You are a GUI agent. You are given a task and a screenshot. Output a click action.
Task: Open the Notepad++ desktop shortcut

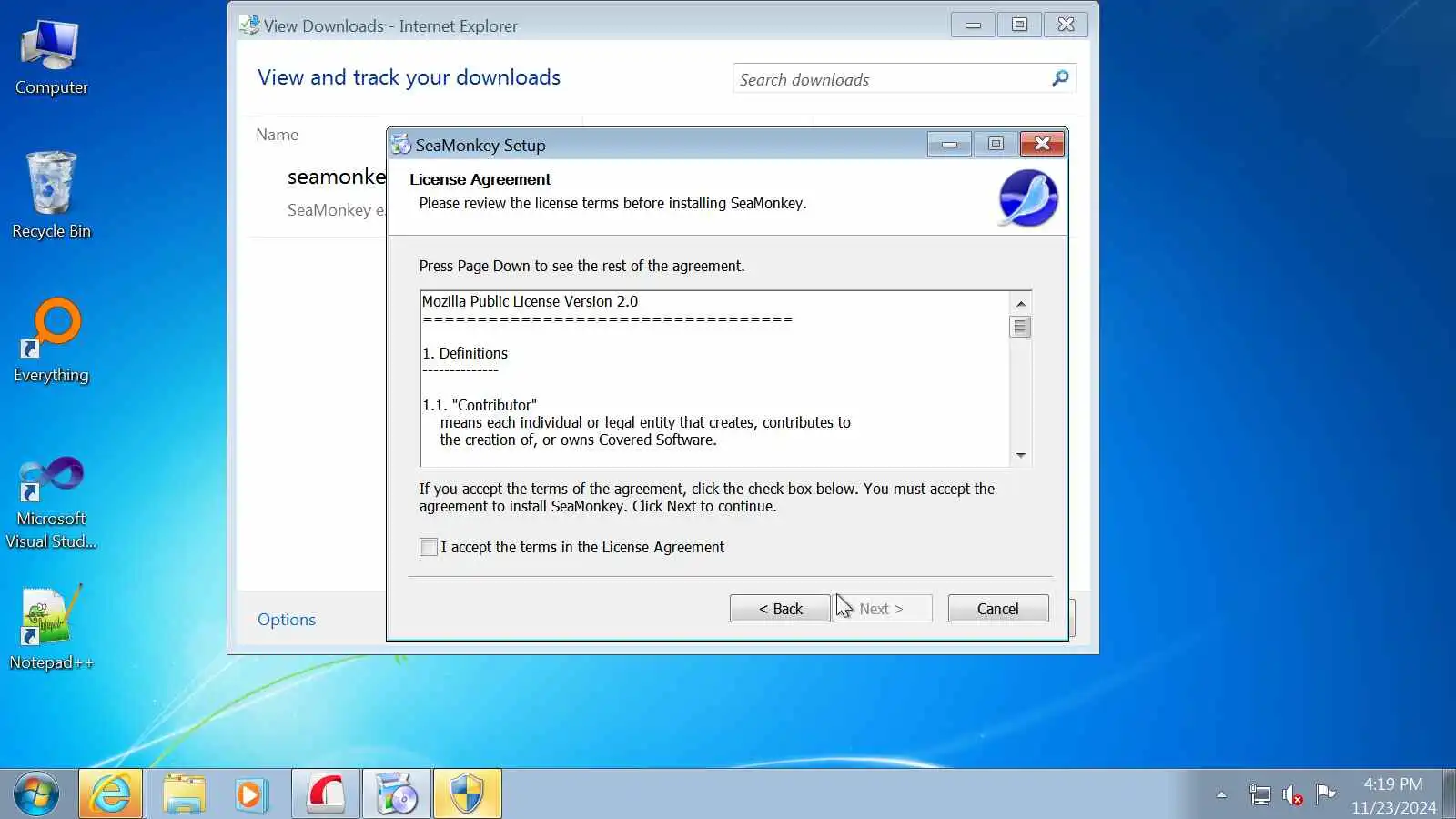tap(51, 627)
